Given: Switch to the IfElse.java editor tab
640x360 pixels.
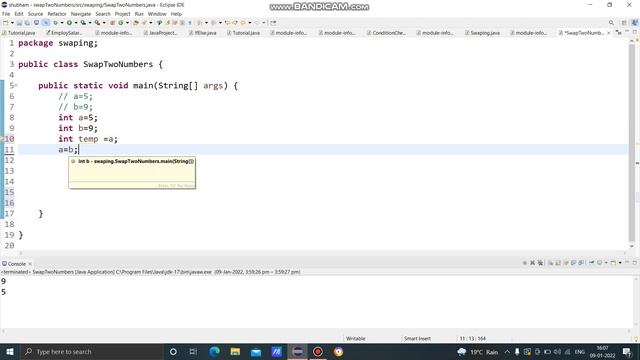Looking at the screenshot, I should 203,33.
